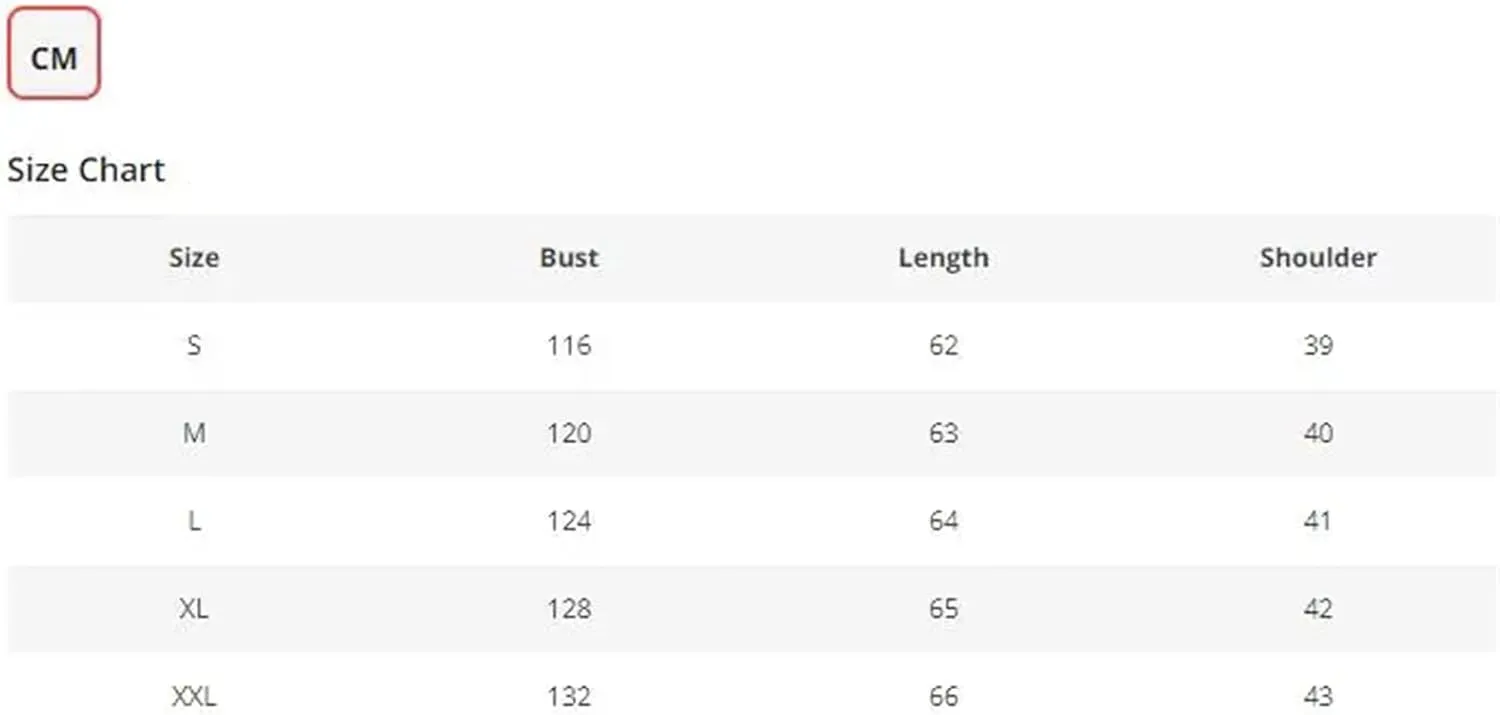Click the L size row label
1500x715 pixels.
pos(194,521)
